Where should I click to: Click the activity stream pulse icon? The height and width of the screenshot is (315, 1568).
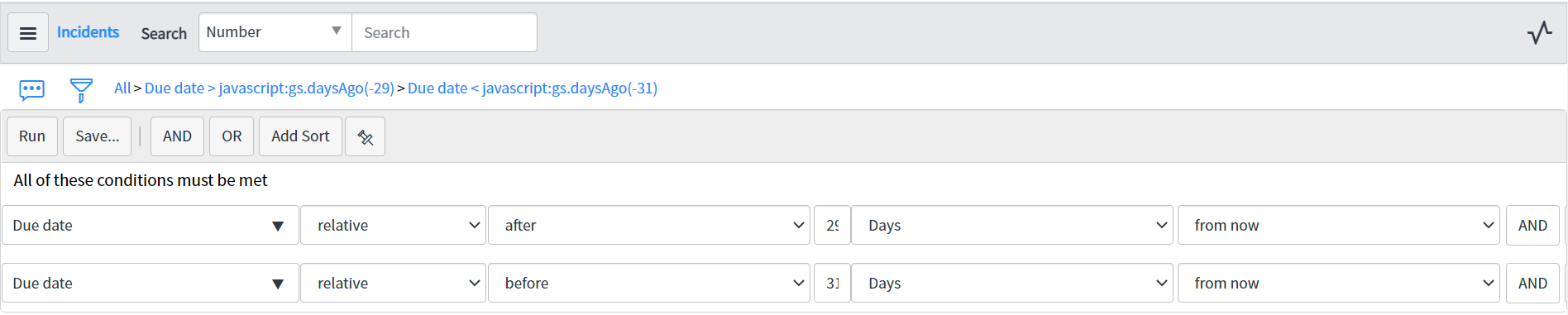[x=1539, y=33]
